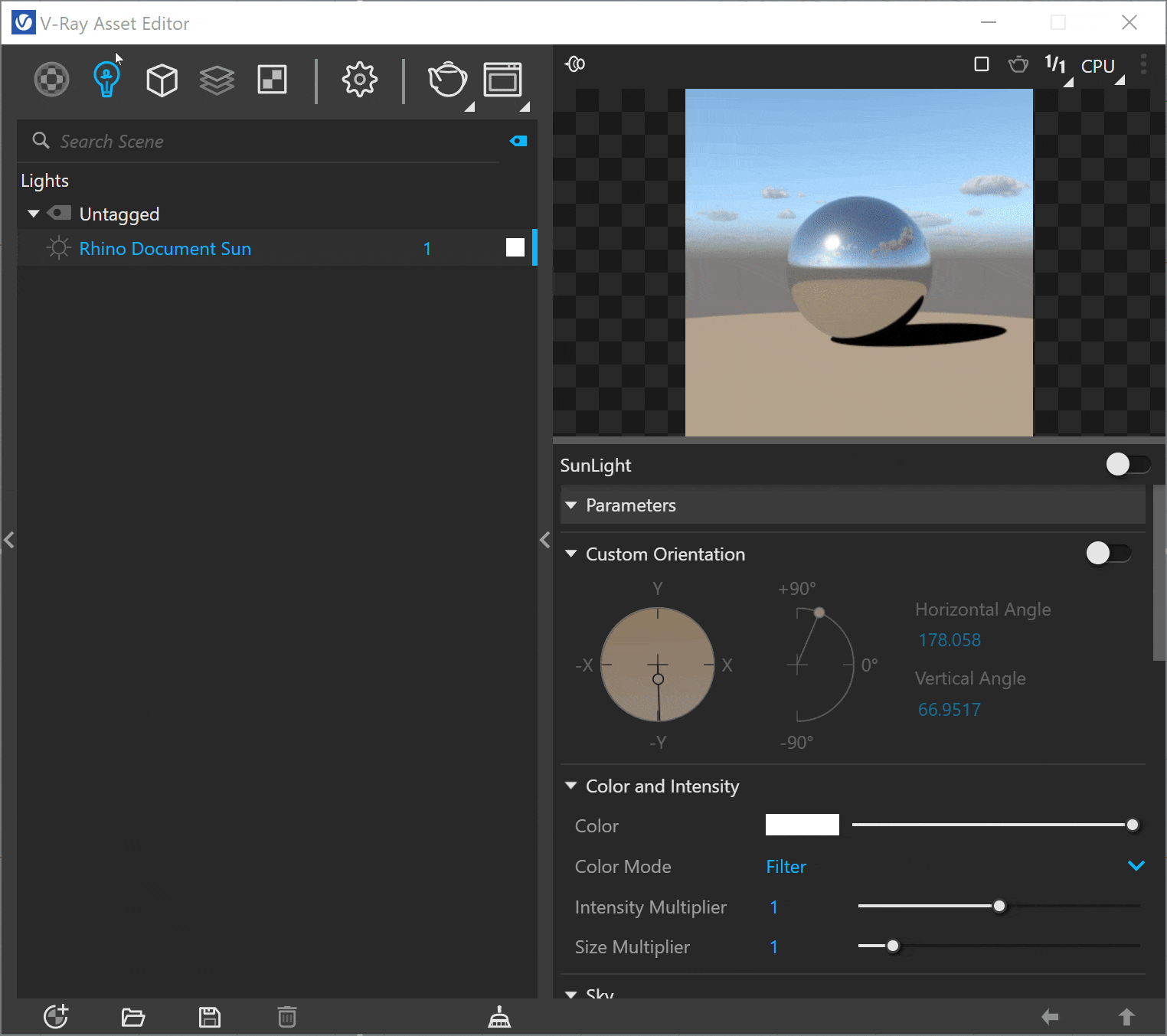The height and width of the screenshot is (1036, 1167).
Task: Collapse the Parameters section
Action: [x=571, y=505]
